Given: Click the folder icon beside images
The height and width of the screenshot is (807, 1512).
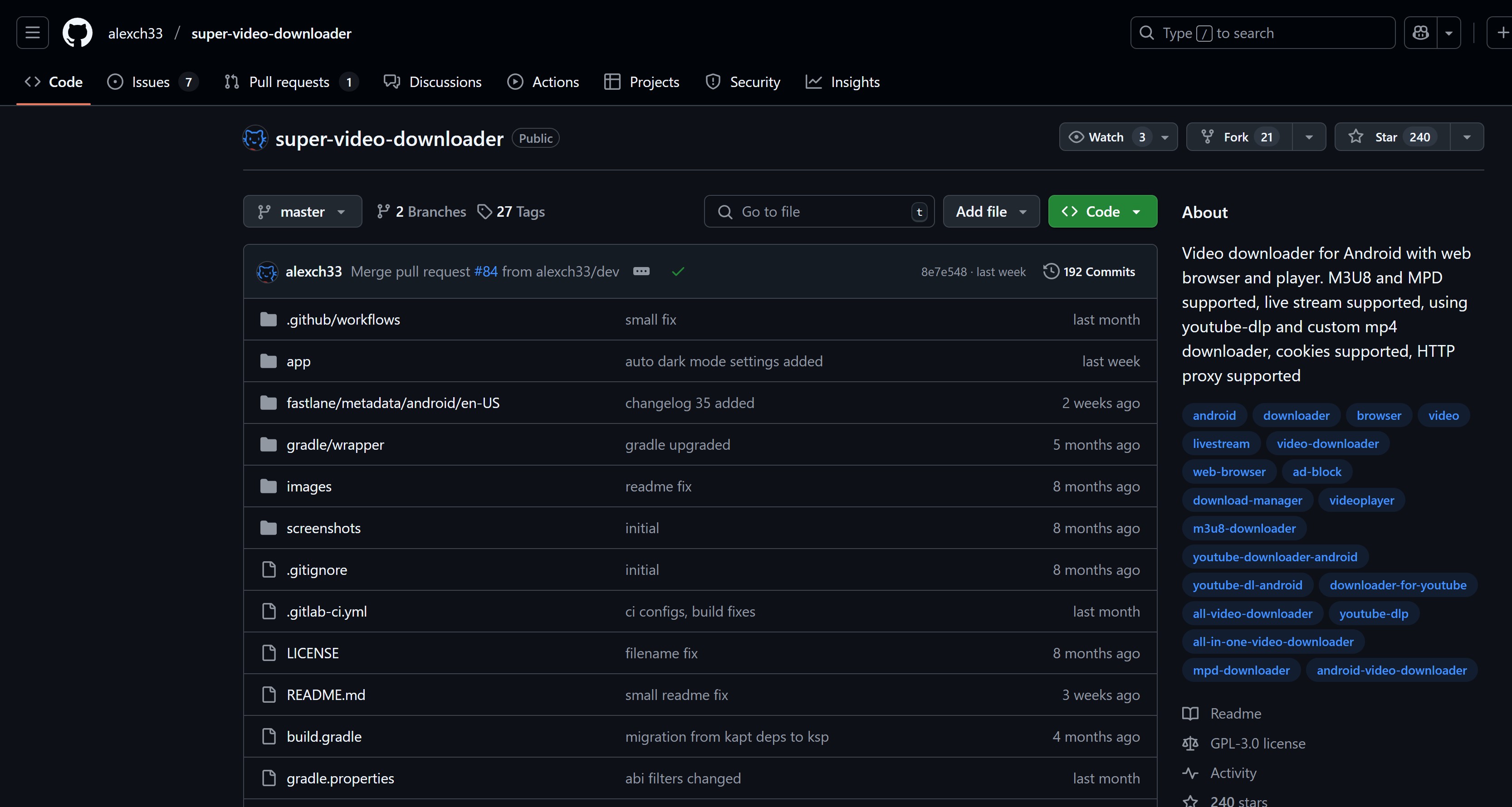Looking at the screenshot, I should coord(268,486).
